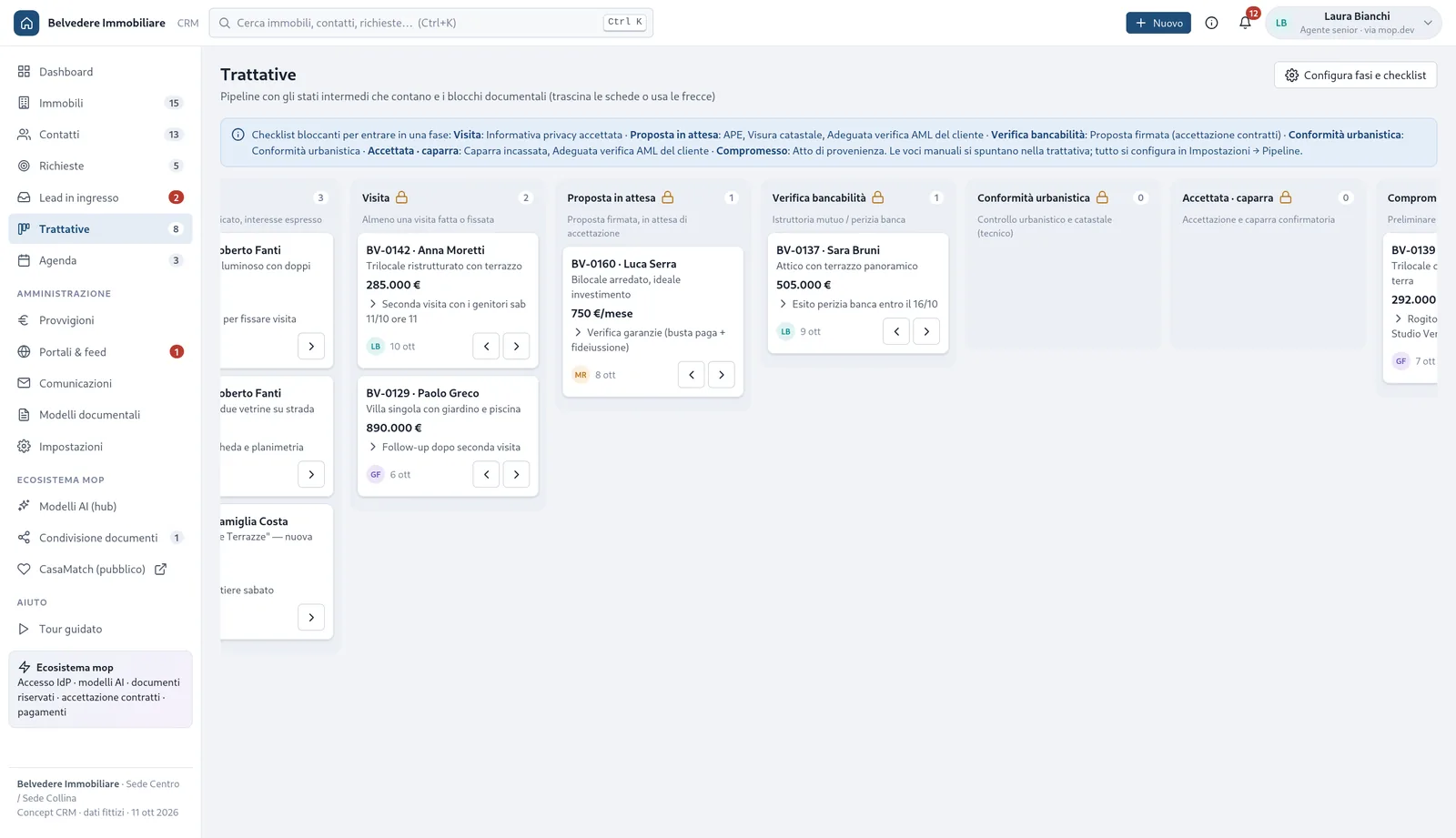
Task: Click the lock icon beside Accettata · caparra
Action: click(x=1286, y=197)
